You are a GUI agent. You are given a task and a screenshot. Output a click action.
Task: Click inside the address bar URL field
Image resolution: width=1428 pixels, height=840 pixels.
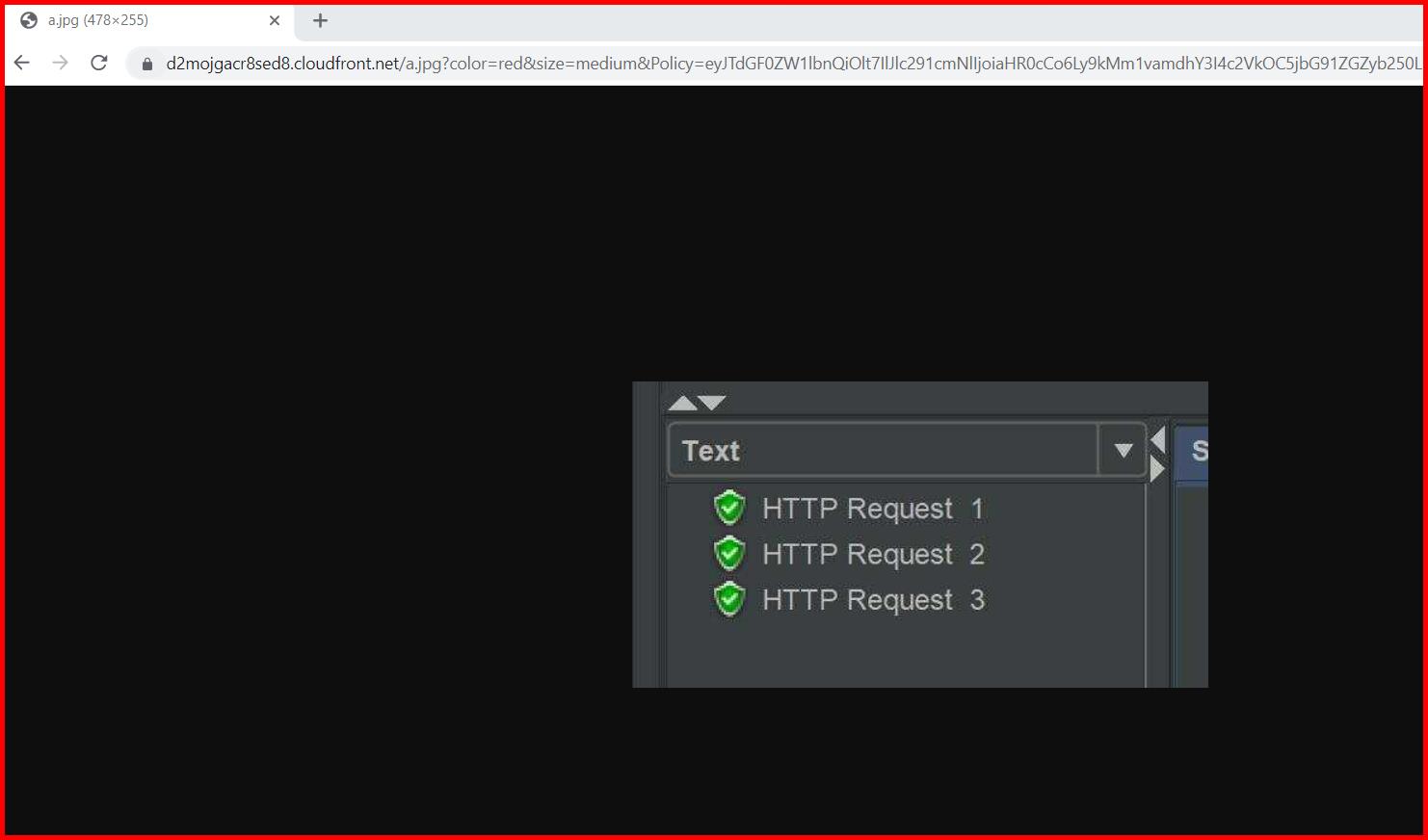[578, 64]
